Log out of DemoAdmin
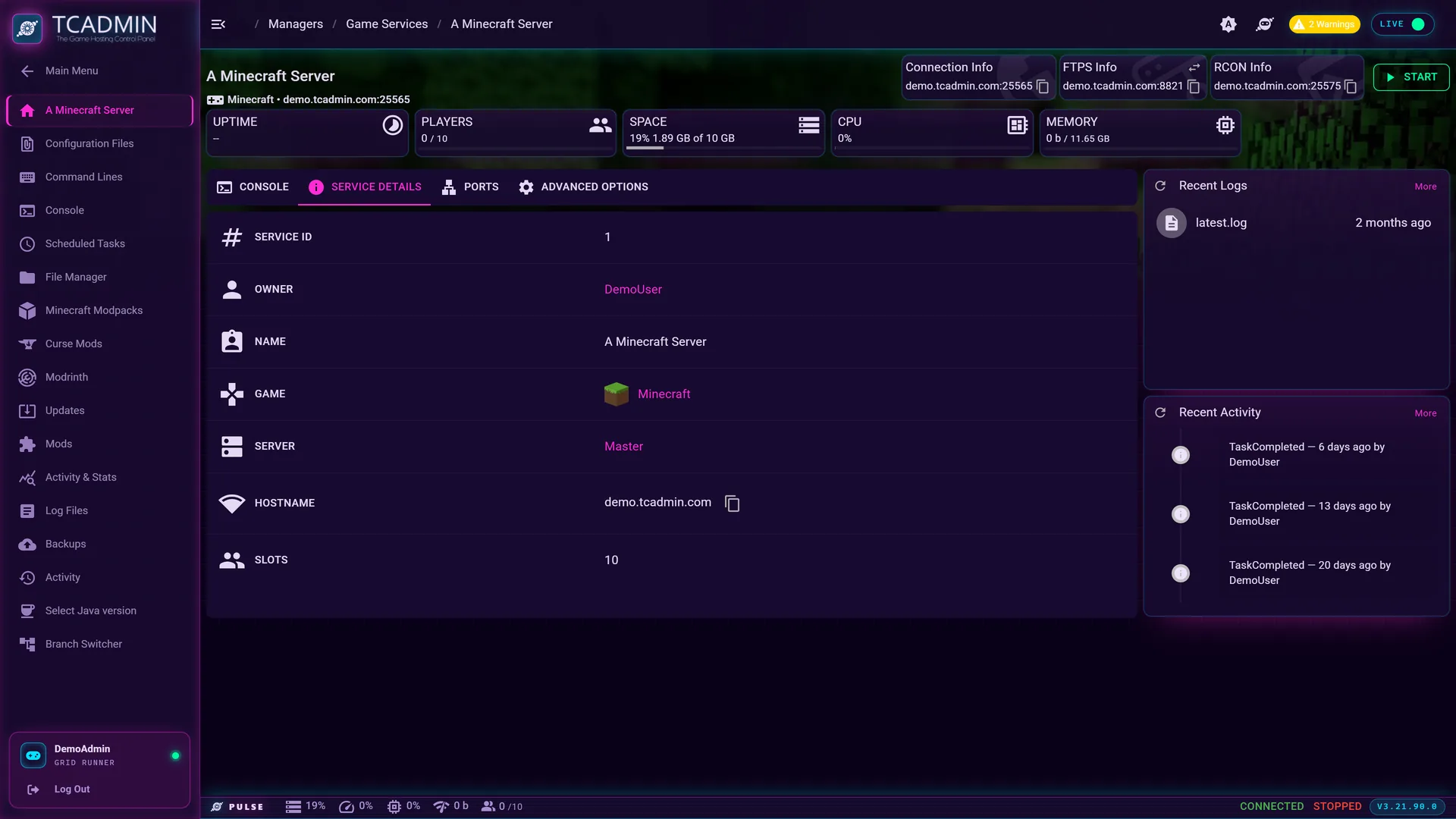Viewport: 1456px width, 819px height. 72,789
